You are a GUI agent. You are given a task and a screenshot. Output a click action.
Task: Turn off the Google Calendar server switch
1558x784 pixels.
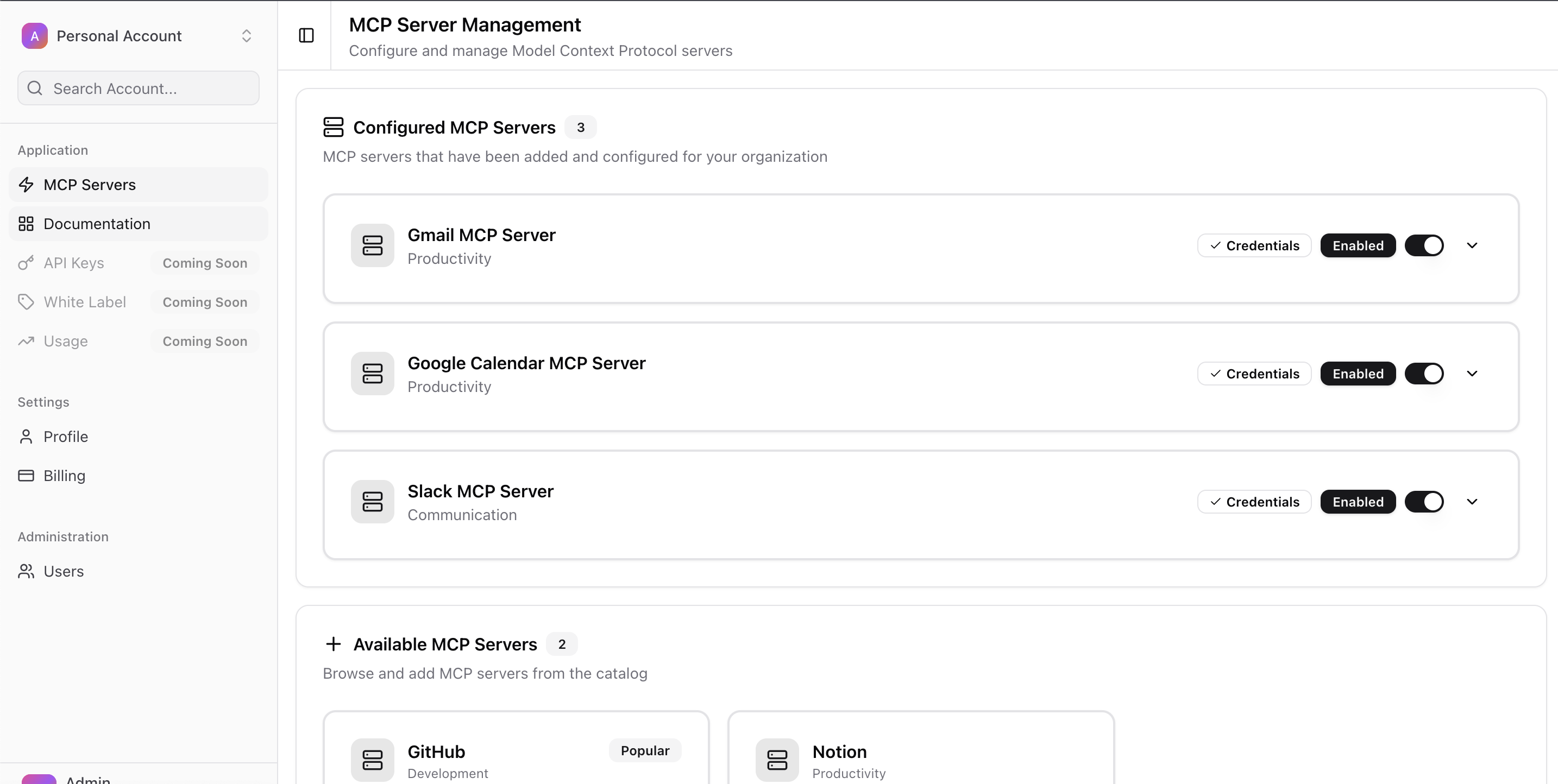point(1424,374)
